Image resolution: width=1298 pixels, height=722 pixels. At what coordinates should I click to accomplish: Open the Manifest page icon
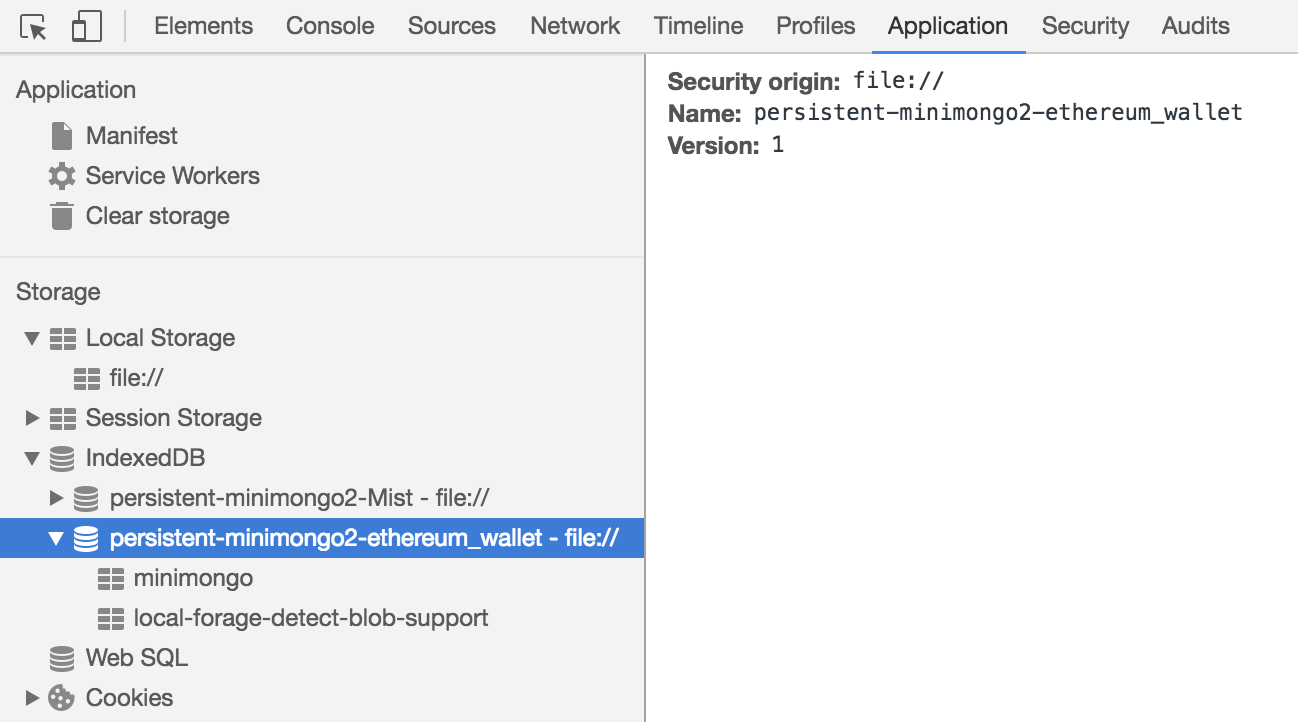[x=60, y=136]
